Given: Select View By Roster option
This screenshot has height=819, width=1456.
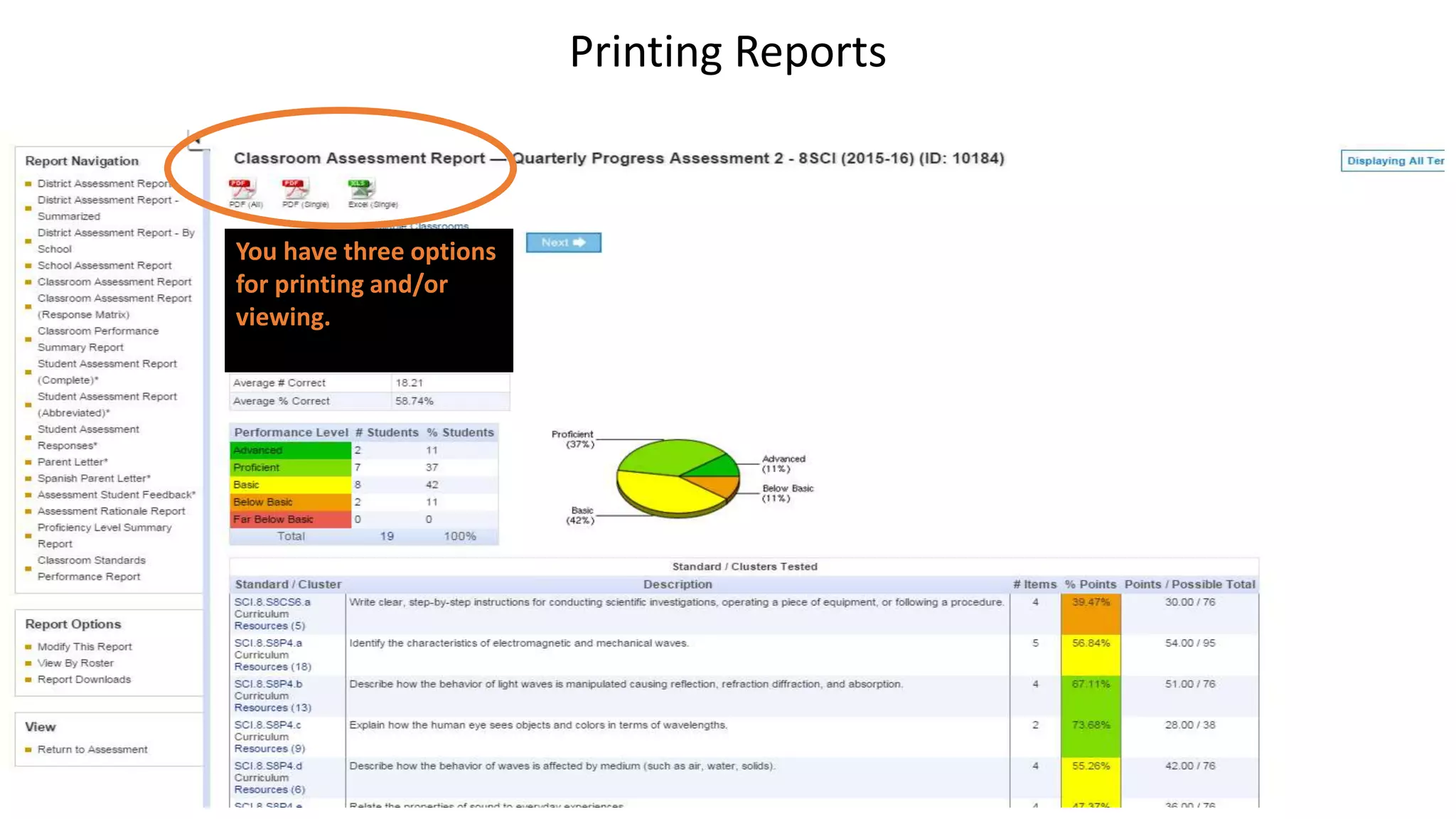Looking at the screenshot, I should pyautogui.click(x=75, y=663).
